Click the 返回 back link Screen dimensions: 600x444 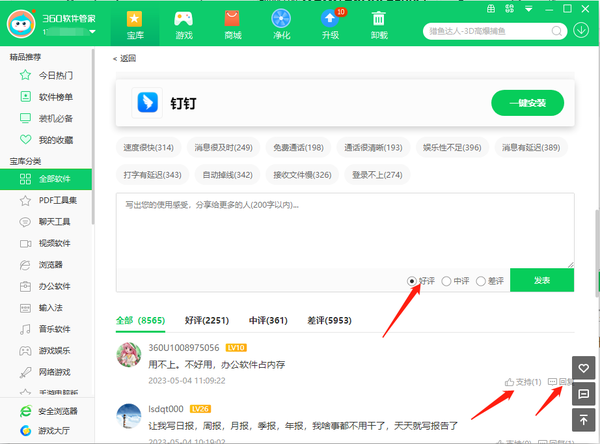point(124,58)
